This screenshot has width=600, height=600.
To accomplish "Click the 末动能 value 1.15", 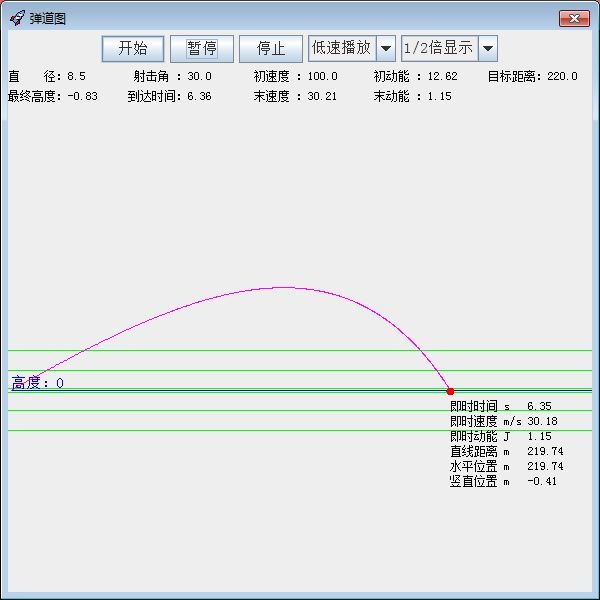I will (439, 96).
